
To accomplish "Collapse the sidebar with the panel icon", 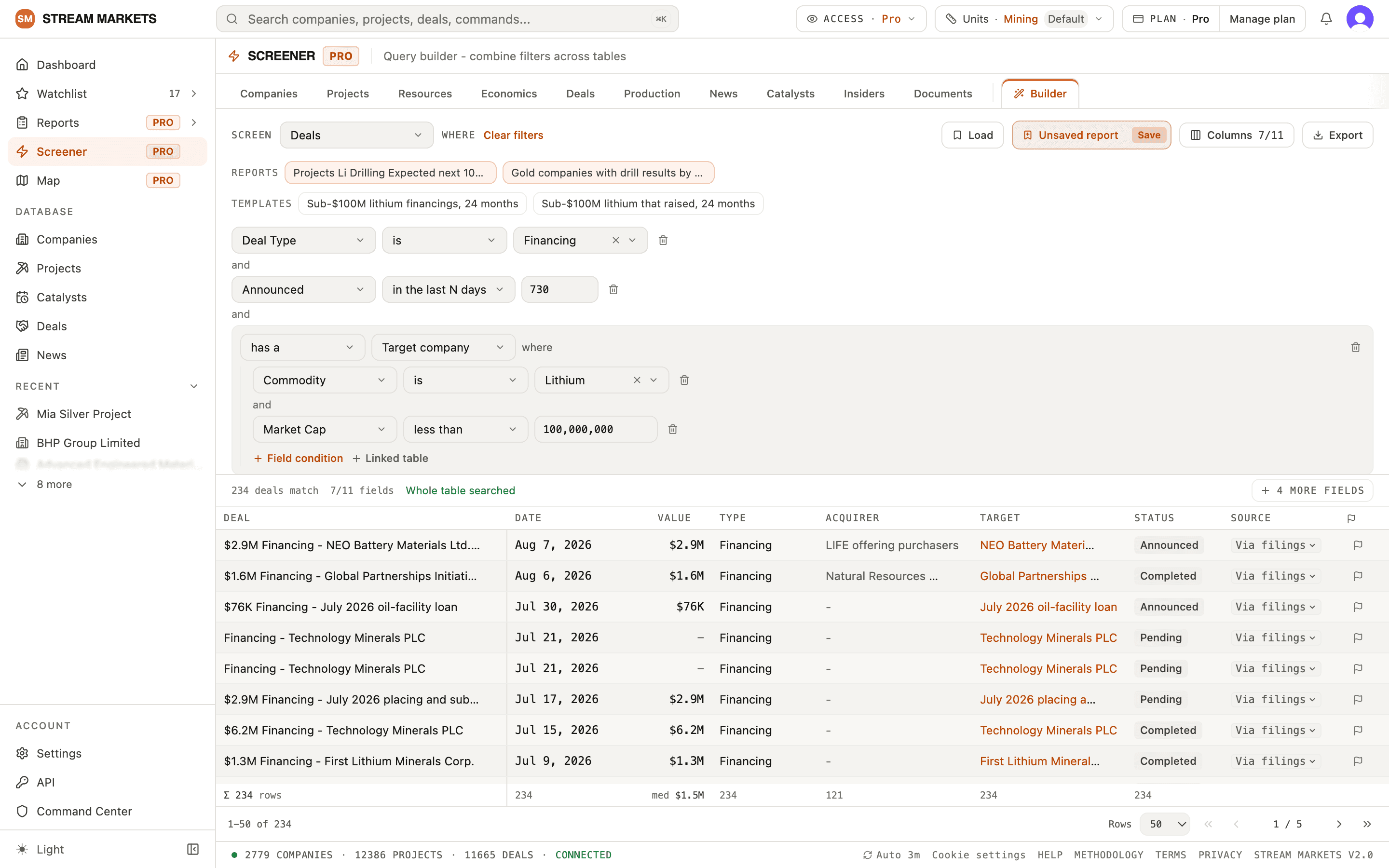I will pos(193,849).
